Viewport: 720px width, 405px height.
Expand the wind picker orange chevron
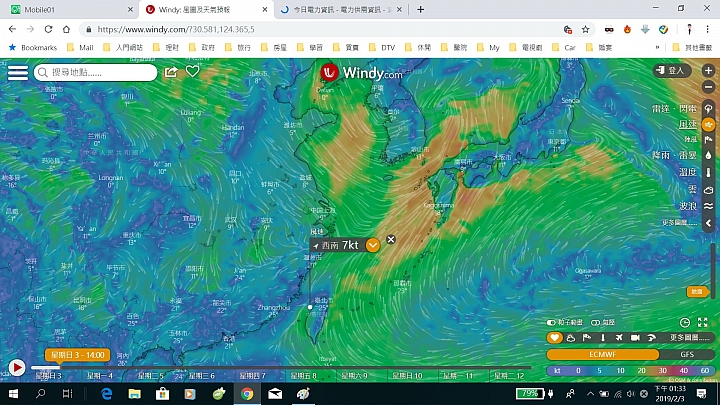tap(373, 245)
